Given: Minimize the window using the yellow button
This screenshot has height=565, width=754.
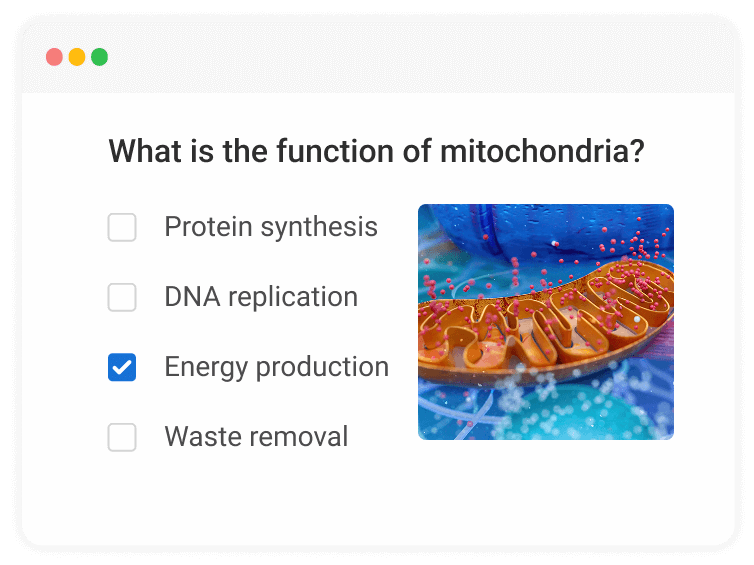Looking at the screenshot, I should (x=77, y=57).
